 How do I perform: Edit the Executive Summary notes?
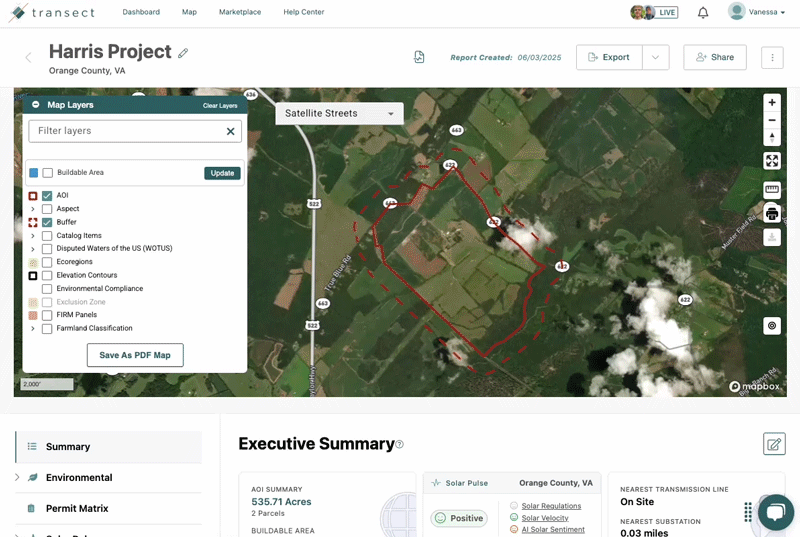(773, 444)
